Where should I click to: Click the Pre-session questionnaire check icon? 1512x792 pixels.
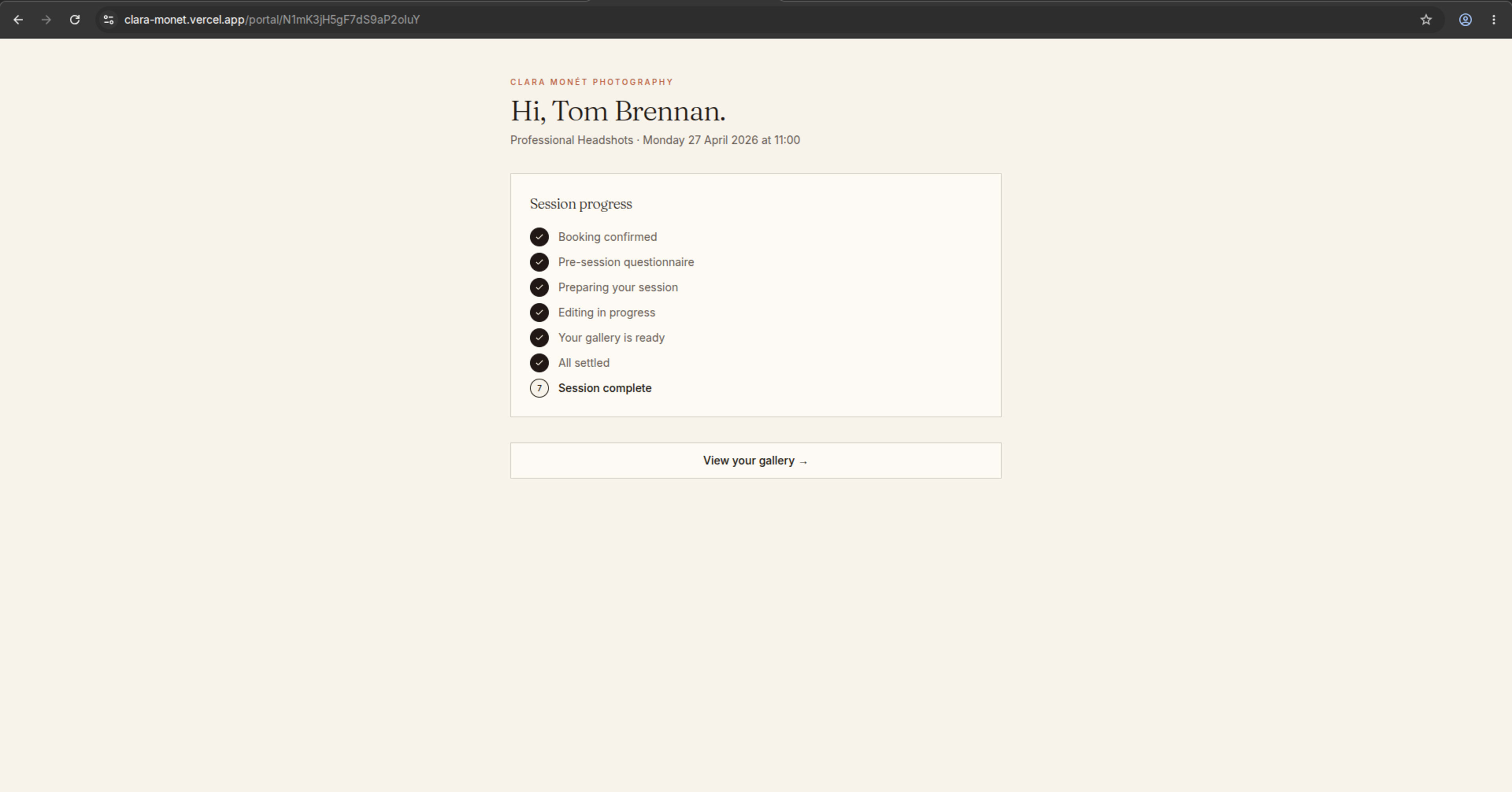click(539, 262)
